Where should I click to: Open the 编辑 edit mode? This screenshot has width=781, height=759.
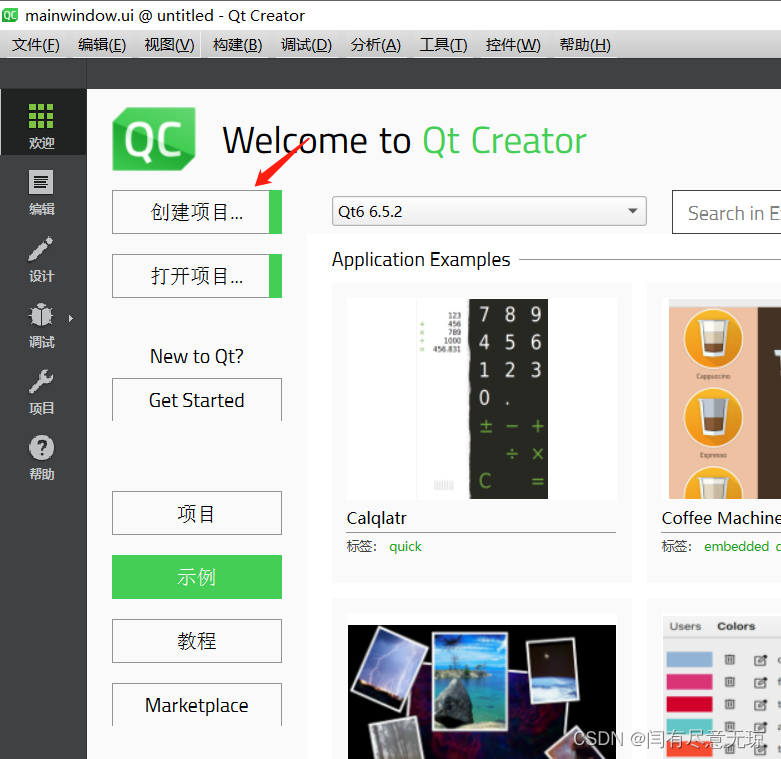point(42,193)
